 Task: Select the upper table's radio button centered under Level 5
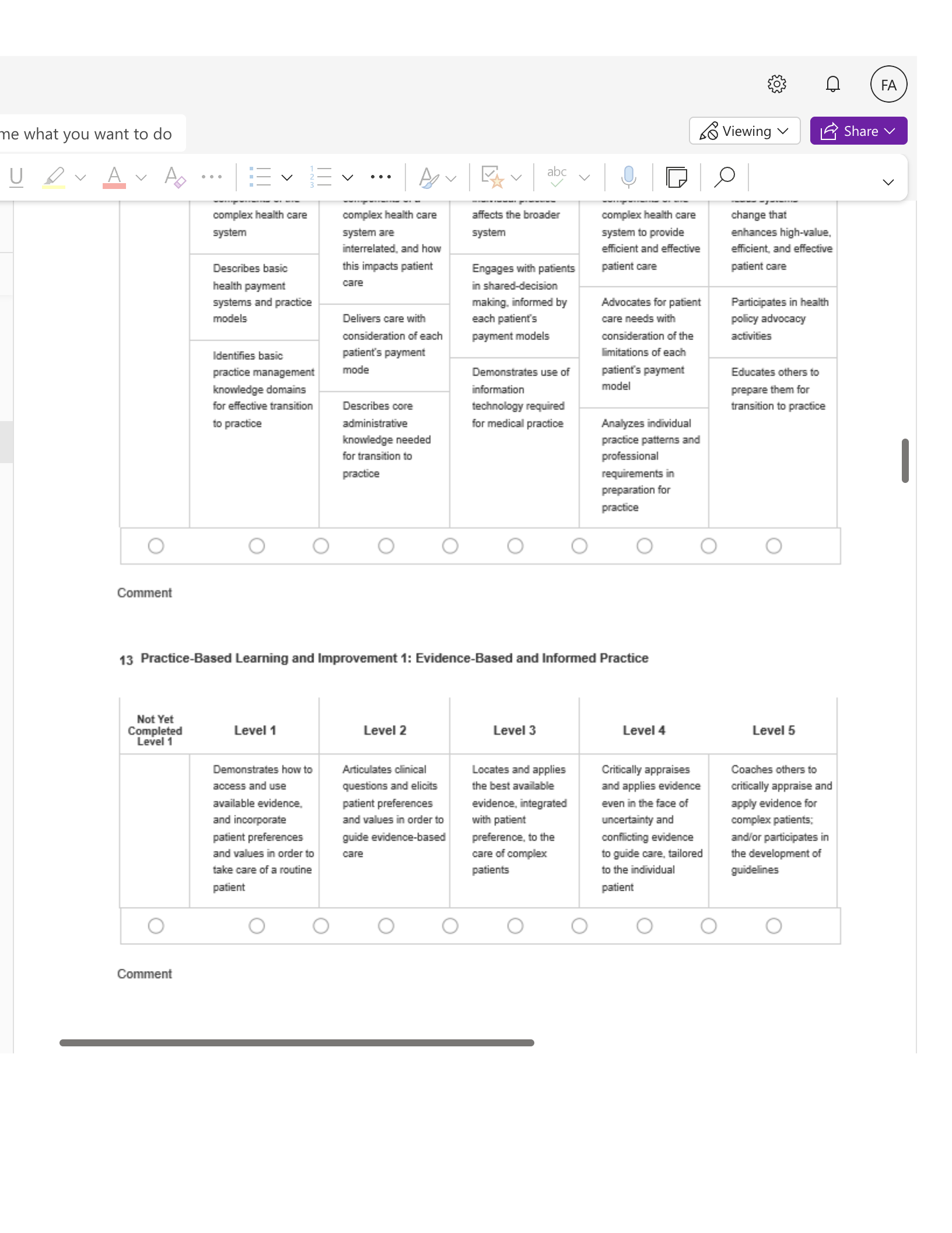[x=774, y=546]
